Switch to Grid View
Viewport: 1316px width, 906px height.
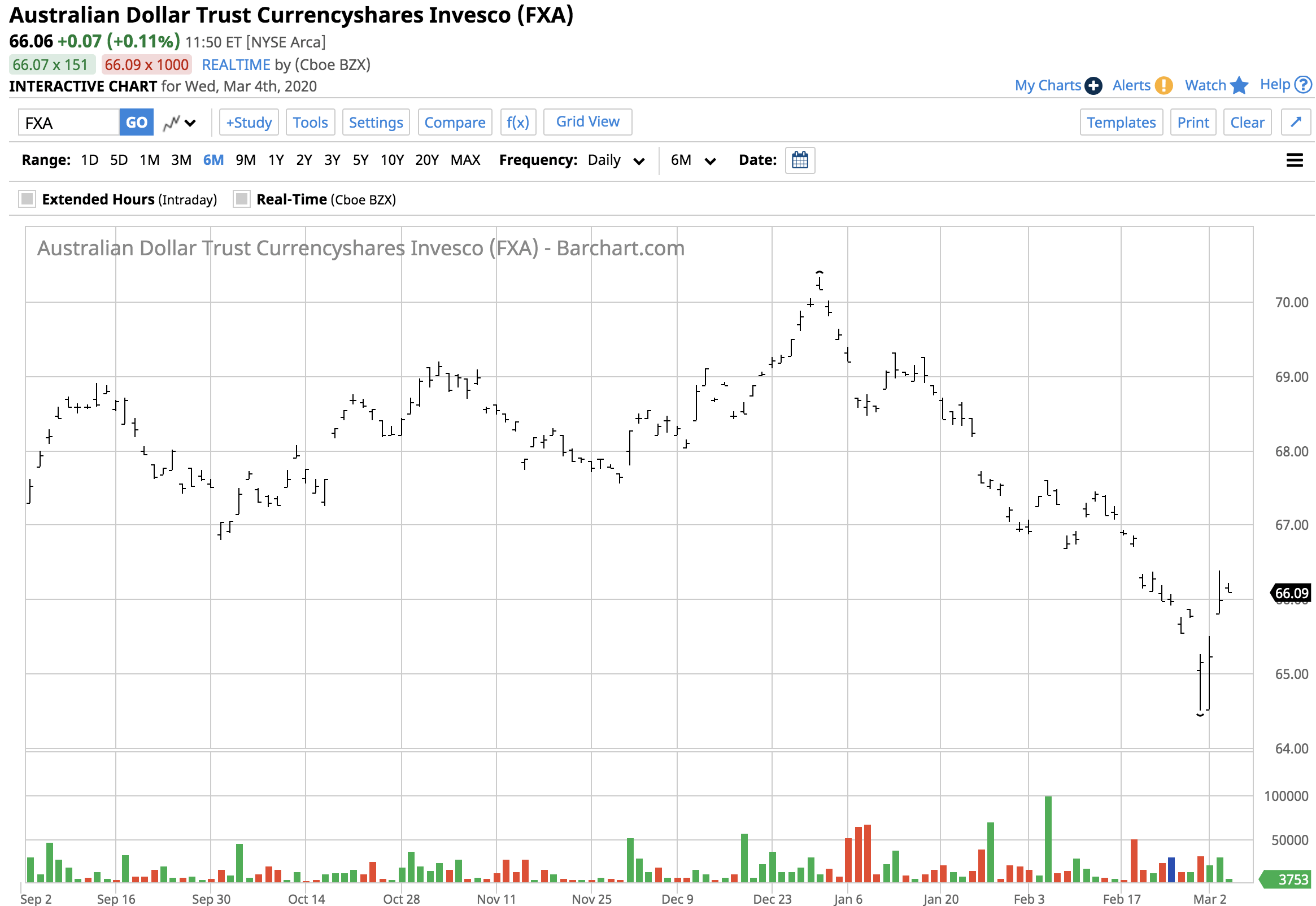tap(587, 122)
